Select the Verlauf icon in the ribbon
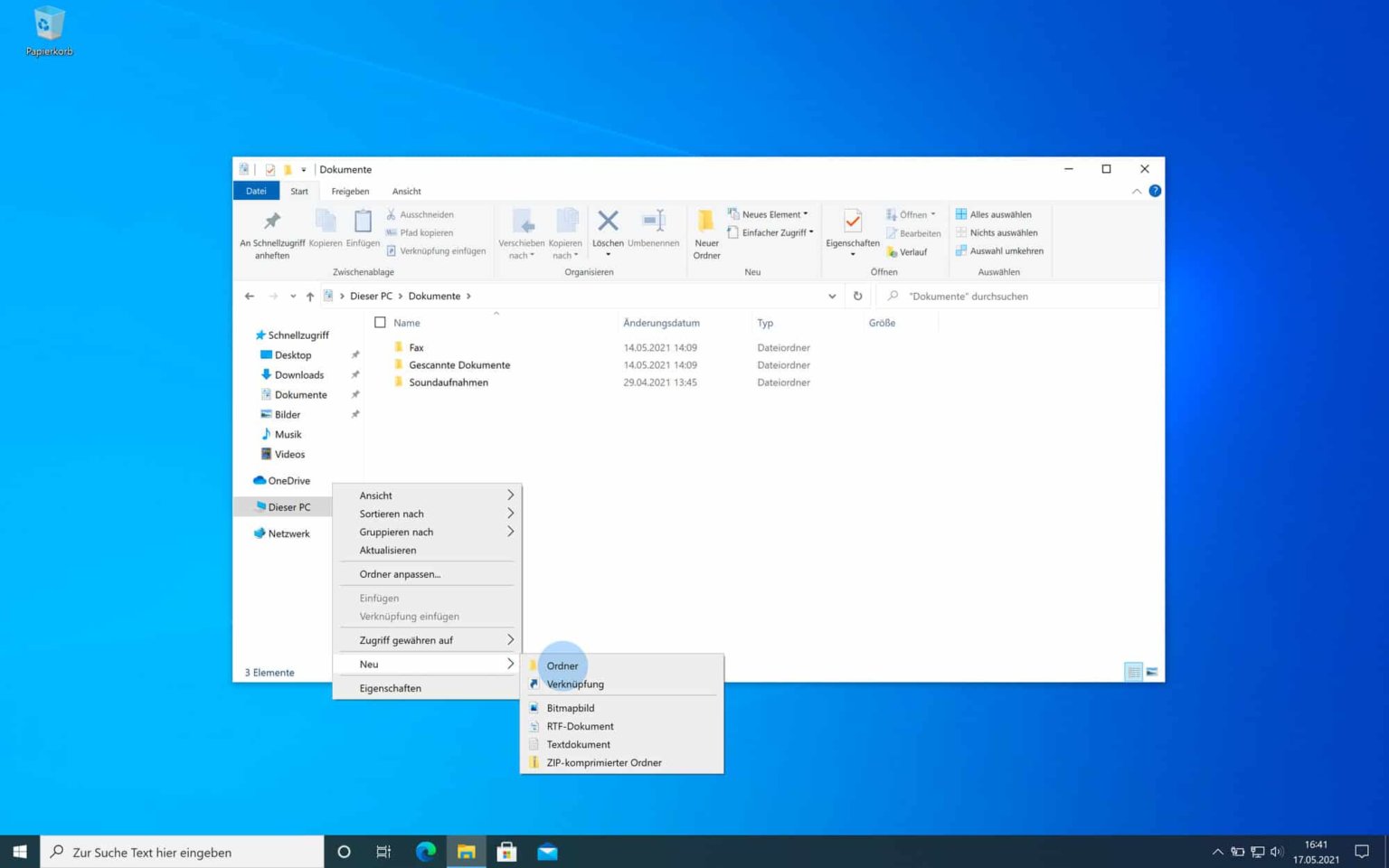This screenshot has width=1389, height=868. (893, 251)
